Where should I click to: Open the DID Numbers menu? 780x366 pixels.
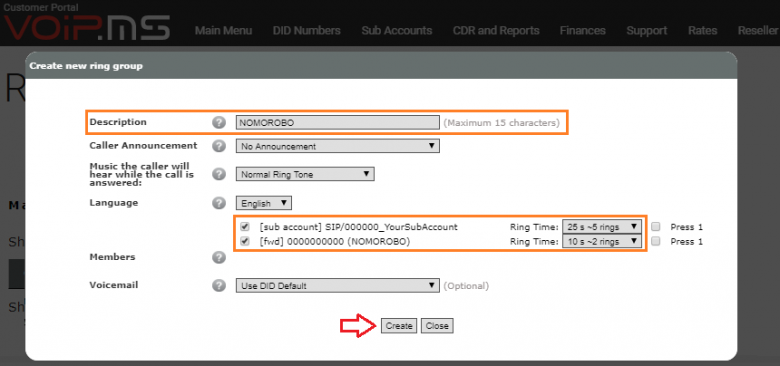[306, 31]
